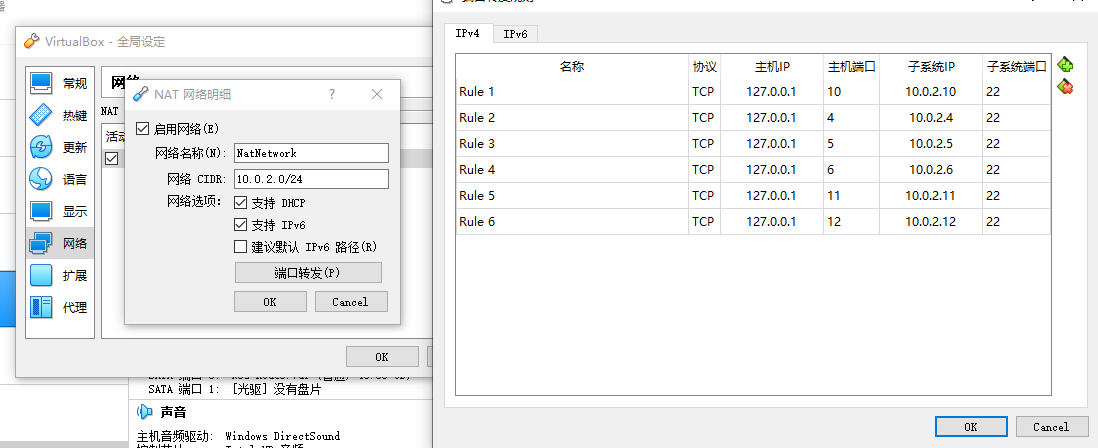Toggle the 启用网络(E) checkbox

[x=143, y=129]
